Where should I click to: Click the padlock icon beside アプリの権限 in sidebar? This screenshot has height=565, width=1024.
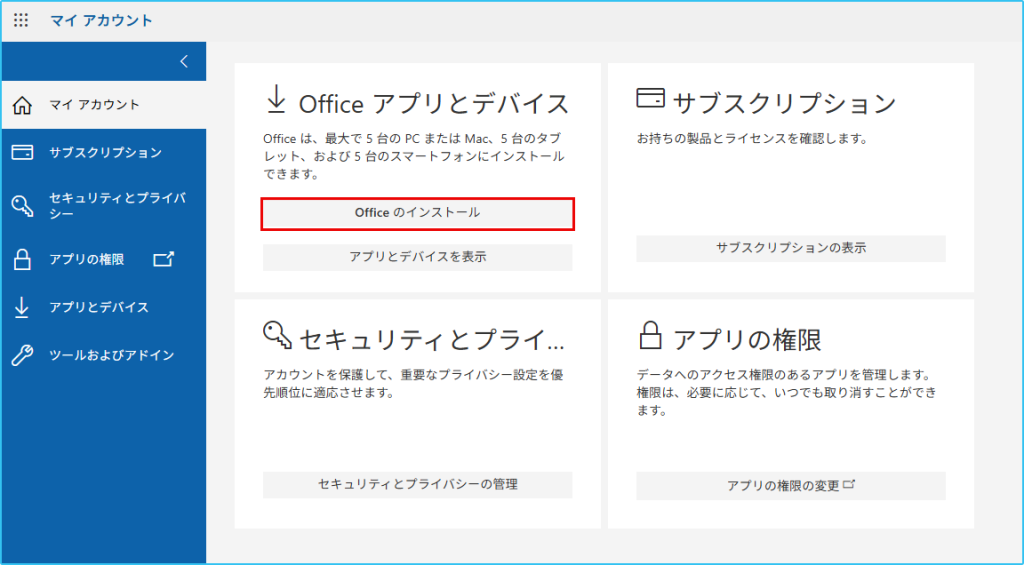click(22, 259)
